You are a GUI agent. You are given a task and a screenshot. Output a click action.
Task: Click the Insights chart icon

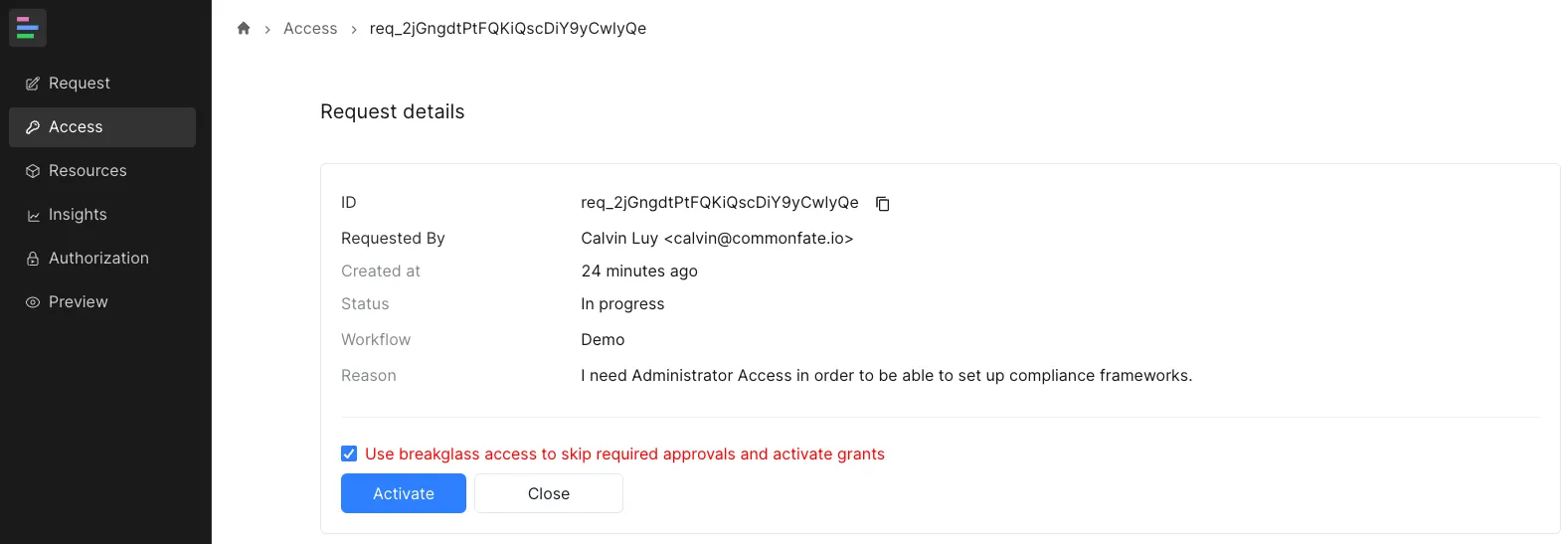click(33, 215)
